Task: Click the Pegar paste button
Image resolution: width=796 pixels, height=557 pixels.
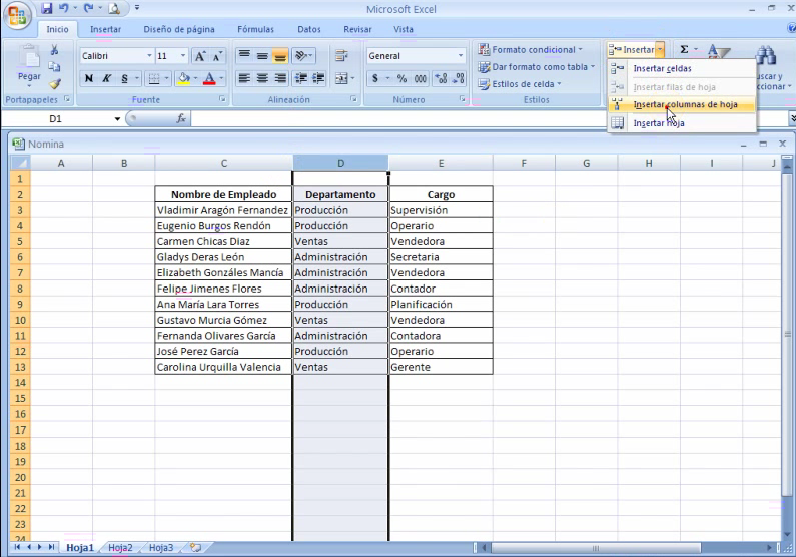Action: click(29, 63)
